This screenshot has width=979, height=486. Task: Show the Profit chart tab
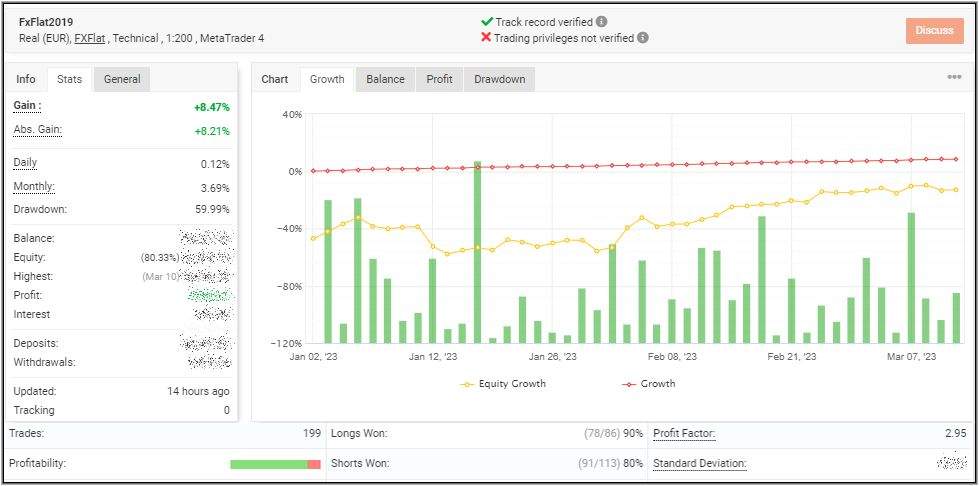[439, 79]
